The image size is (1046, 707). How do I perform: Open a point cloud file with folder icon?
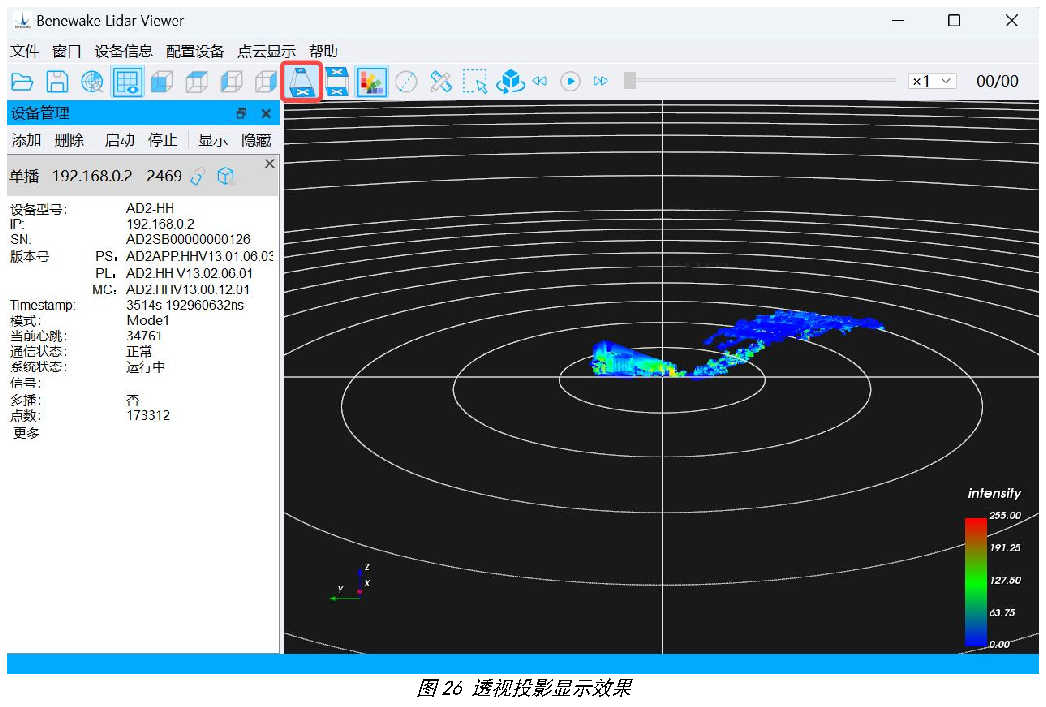coord(22,82)
